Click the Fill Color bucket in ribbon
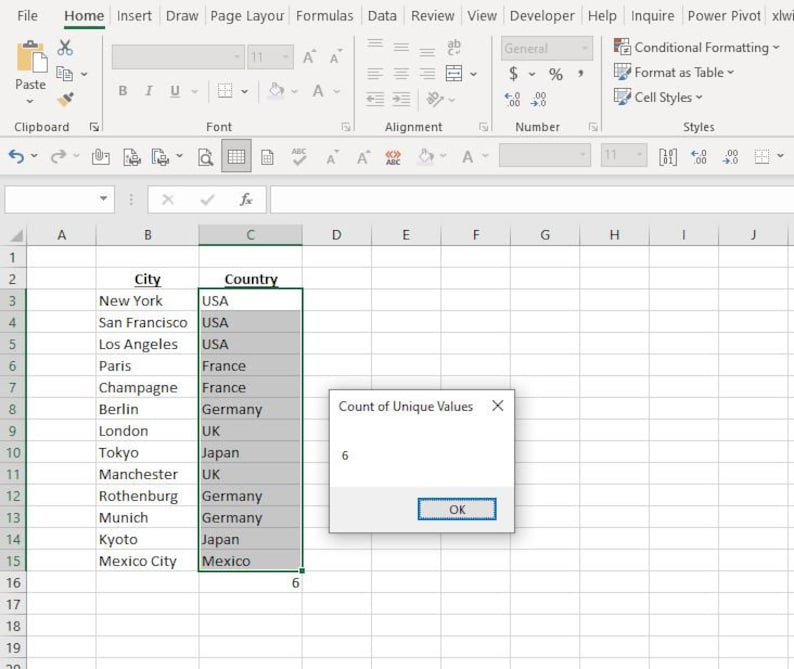The image size is (794, 669). pos(276,91)
